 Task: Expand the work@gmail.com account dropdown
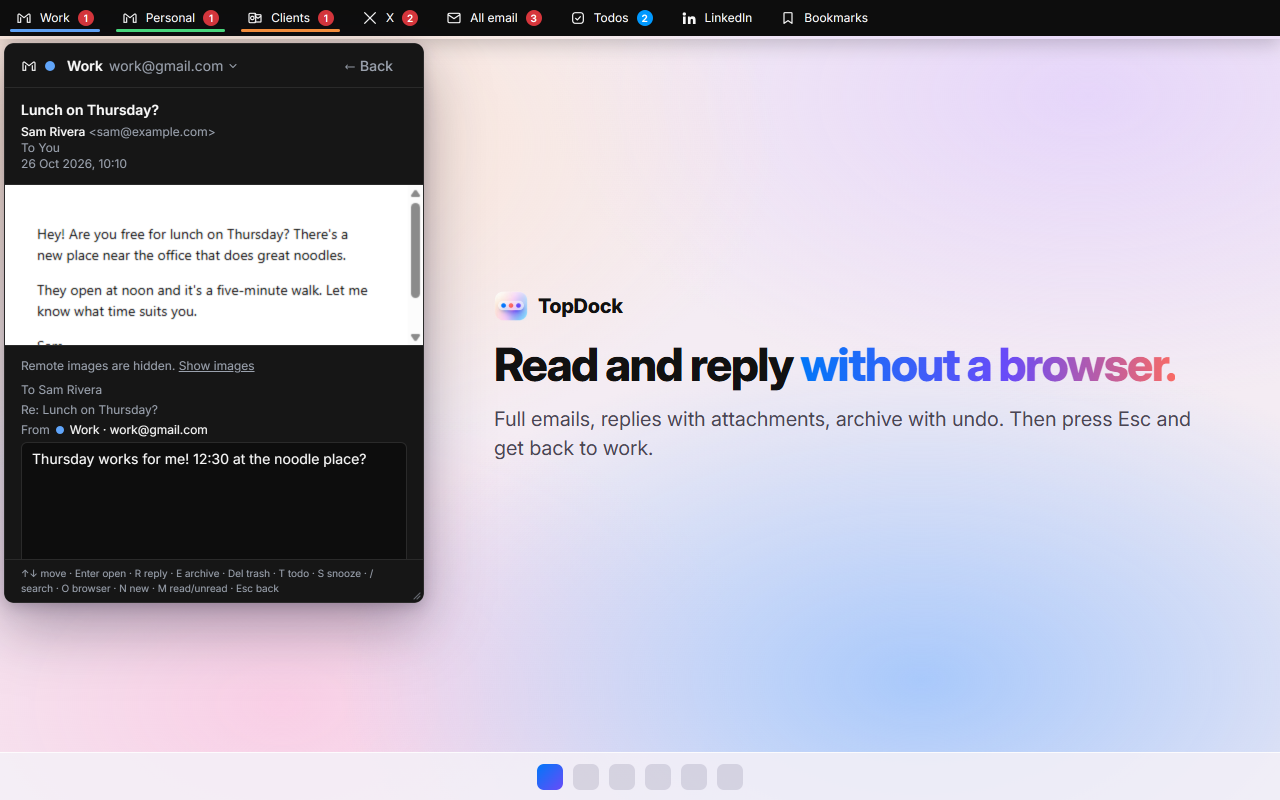pos(173,66)
